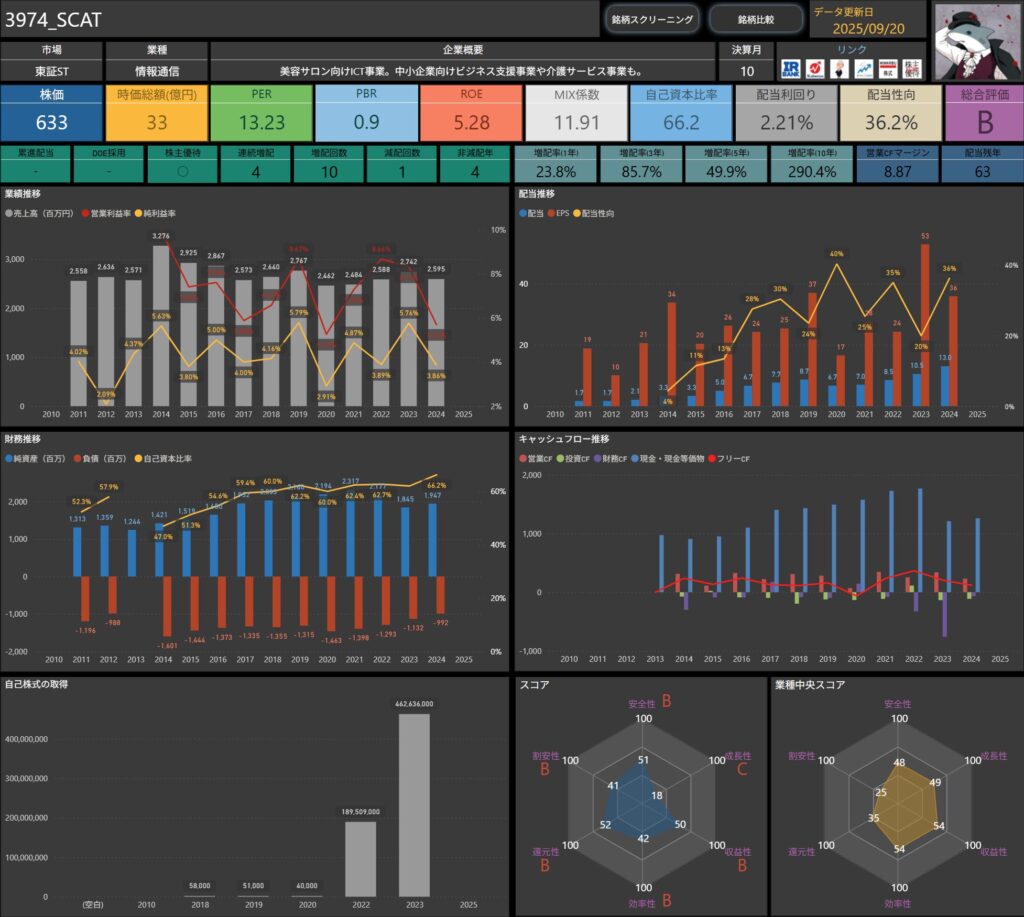Click the red checkmark link icon
The height and width of the screenshot is (917, 1024).
(815, 68)
